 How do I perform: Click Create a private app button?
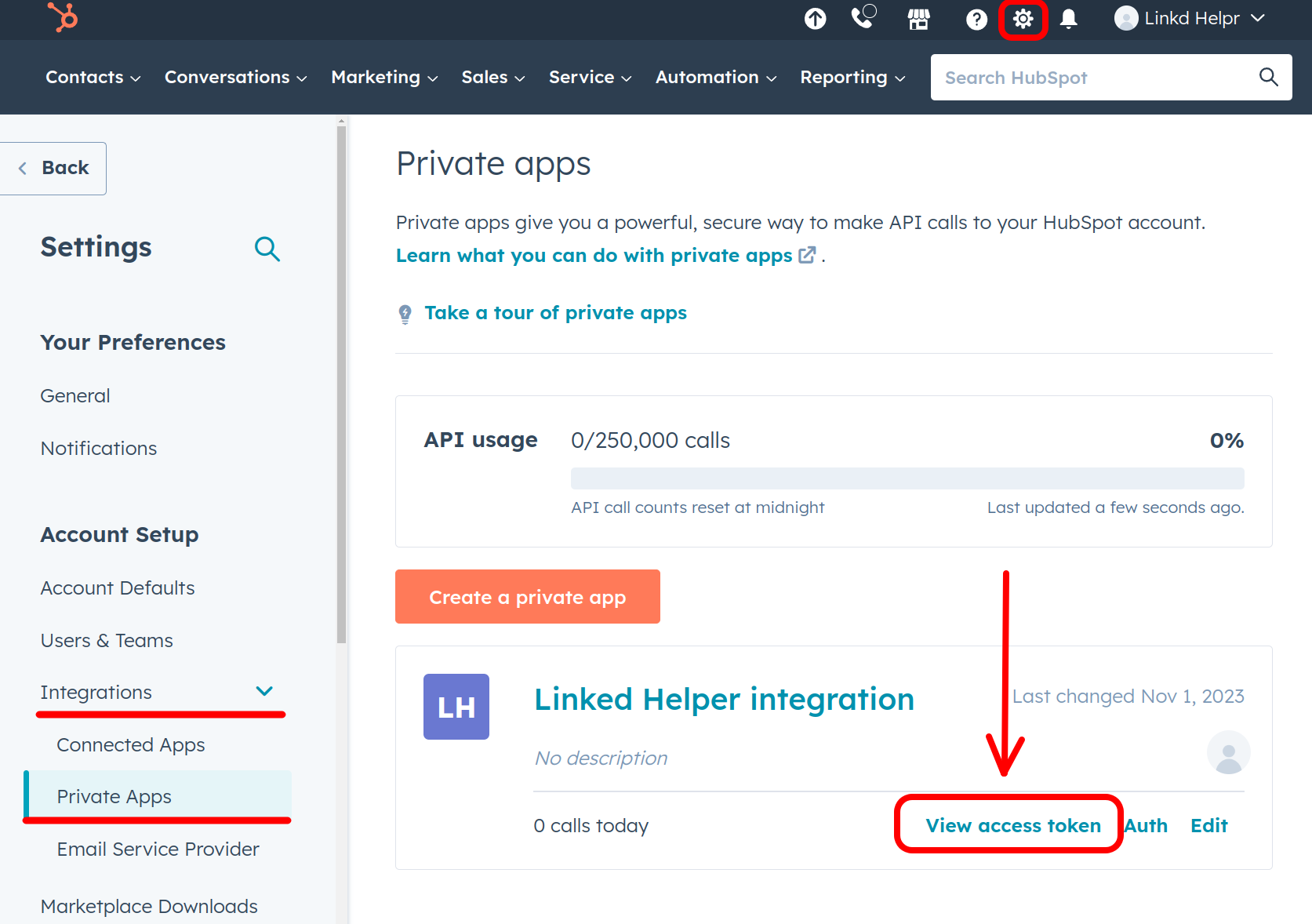[528, 597]
